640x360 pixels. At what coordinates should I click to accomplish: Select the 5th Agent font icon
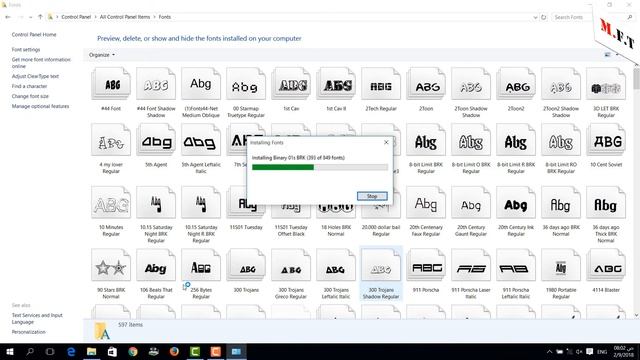156,140
